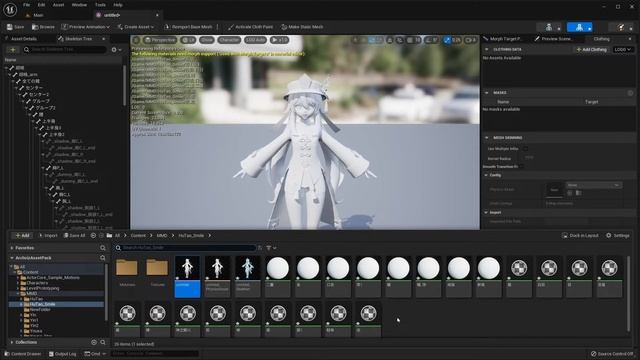Image resolution: width=640 pixels, height=360 pixels.
Task: Click the viewport camera speed icon
Action: pyautogui.click(x=471, y=40)
